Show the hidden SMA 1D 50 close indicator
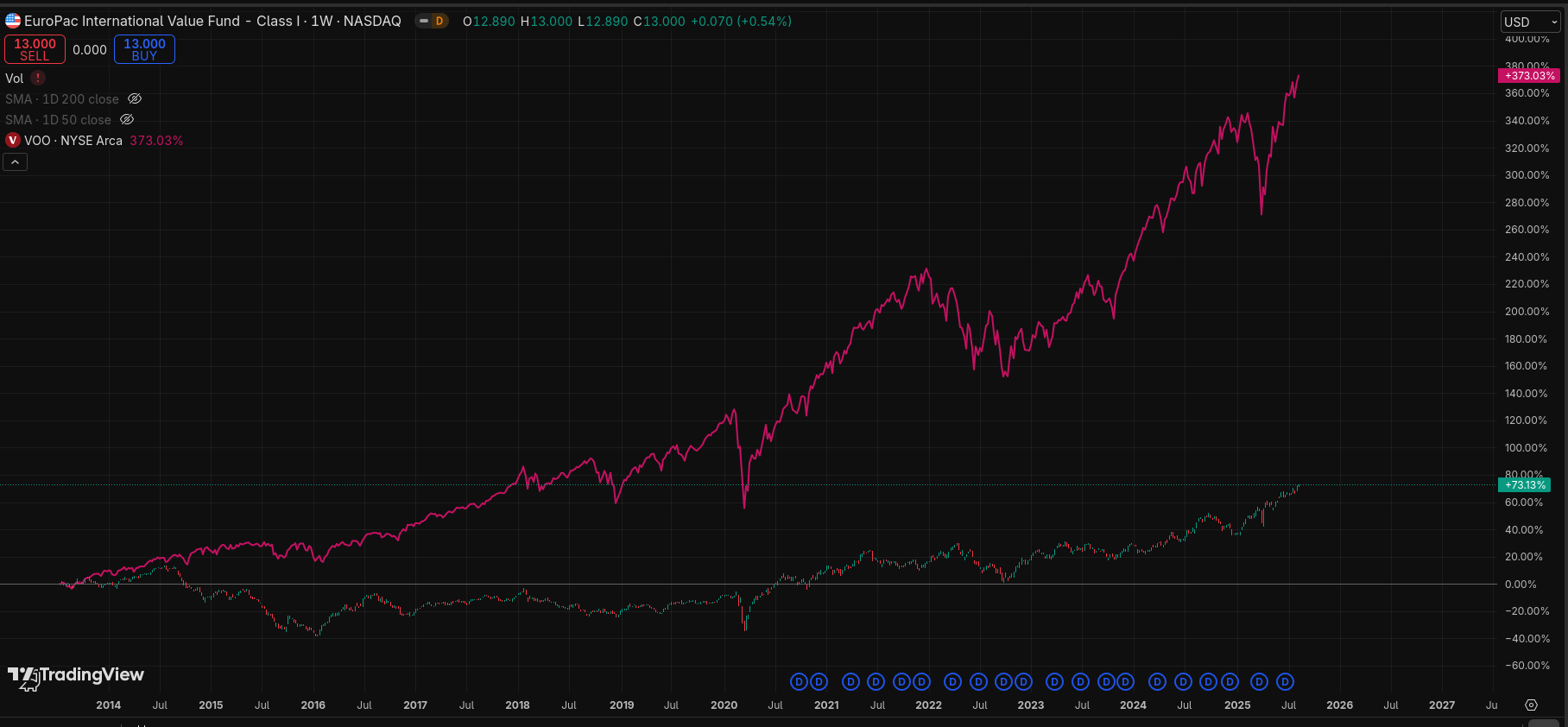The image size is (1568, 727). 127,119
